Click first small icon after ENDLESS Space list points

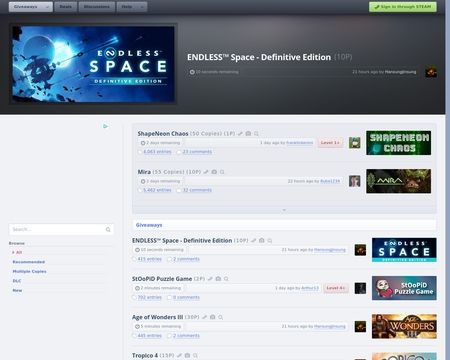[x=254, y=241]
